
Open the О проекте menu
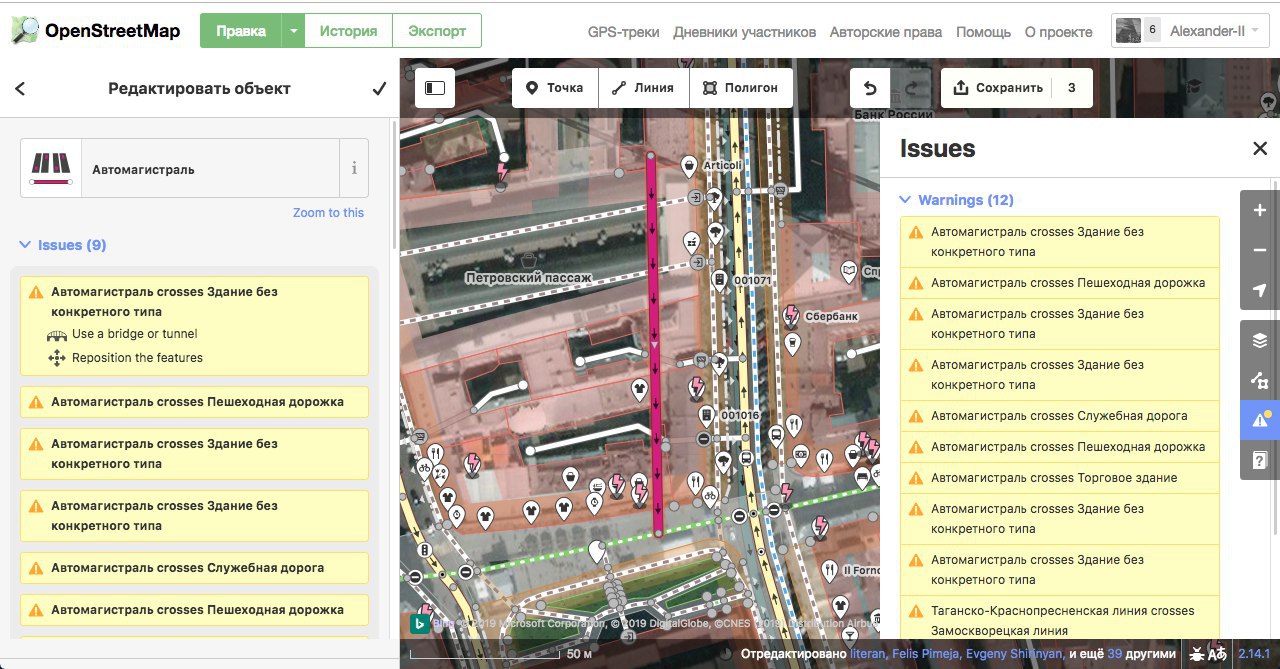point(1058,32)
